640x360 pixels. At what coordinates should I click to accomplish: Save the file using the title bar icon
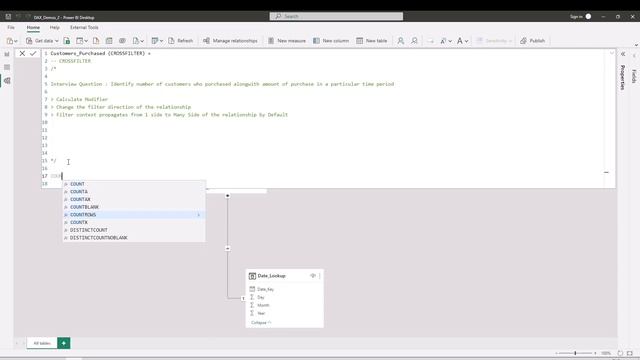click(8, 17)
